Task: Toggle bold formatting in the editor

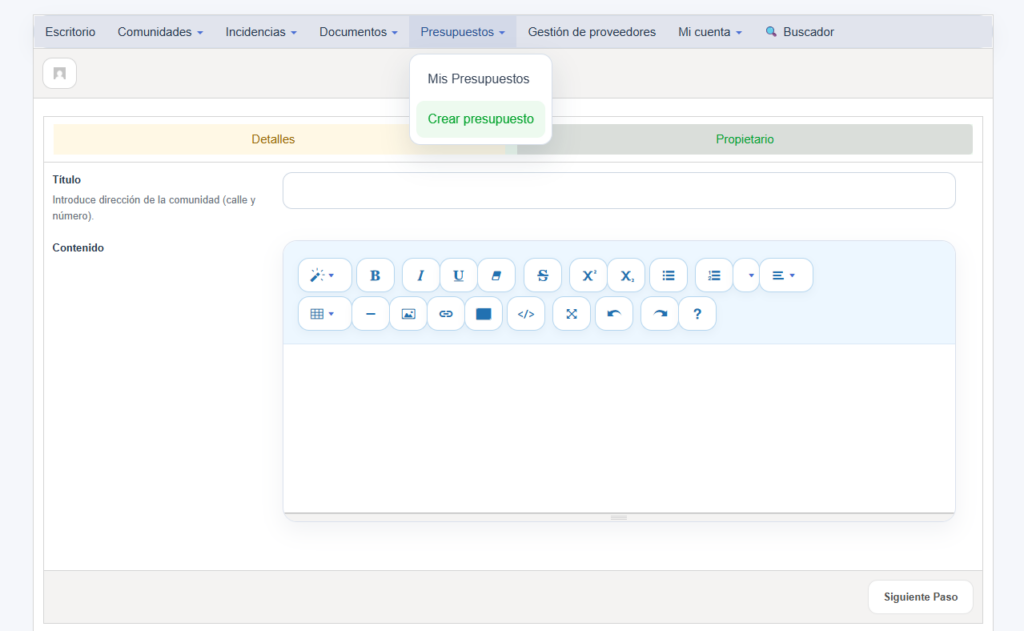Action: tap(375, 275)
